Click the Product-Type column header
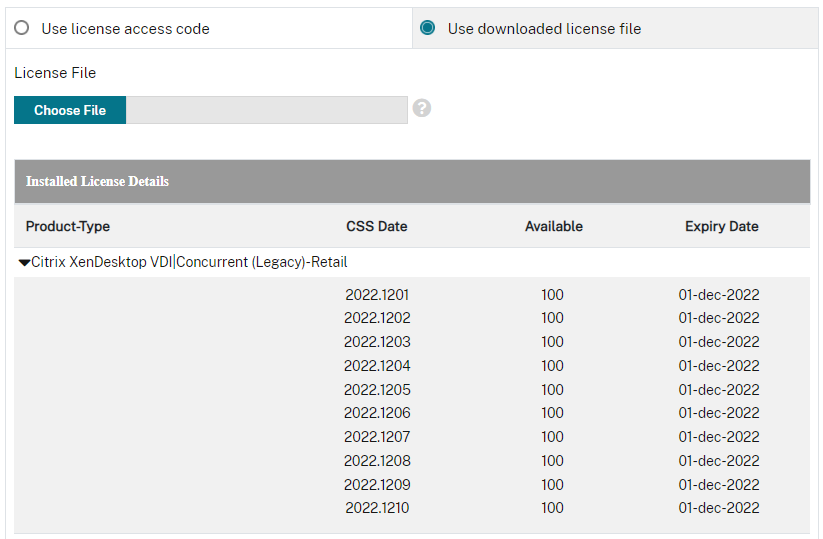The height and width of the screenshot is (539, 823). pyautogui.click(x=68, y=227)
